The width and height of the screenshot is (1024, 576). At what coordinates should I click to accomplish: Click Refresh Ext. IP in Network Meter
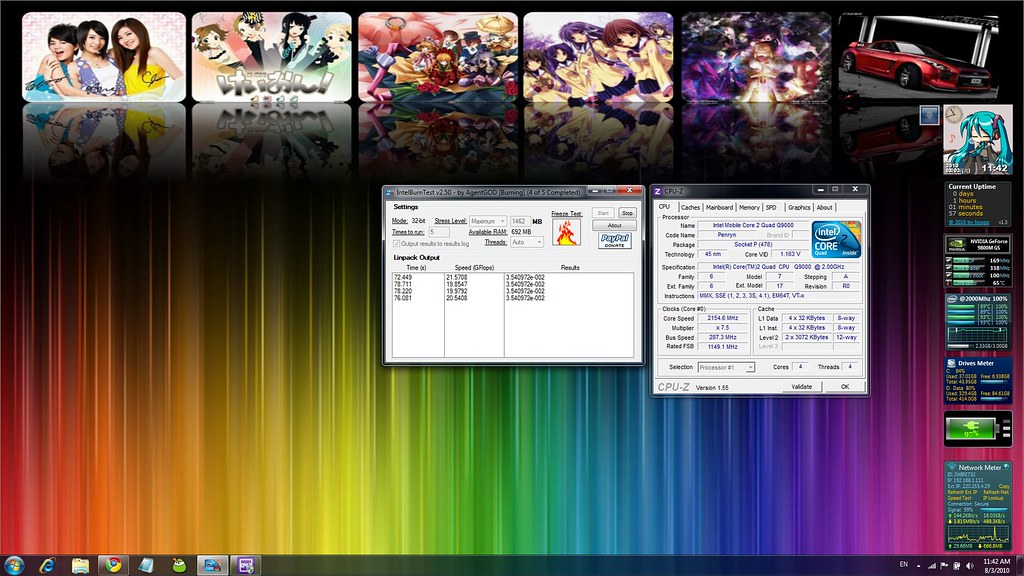click(962, 492)
